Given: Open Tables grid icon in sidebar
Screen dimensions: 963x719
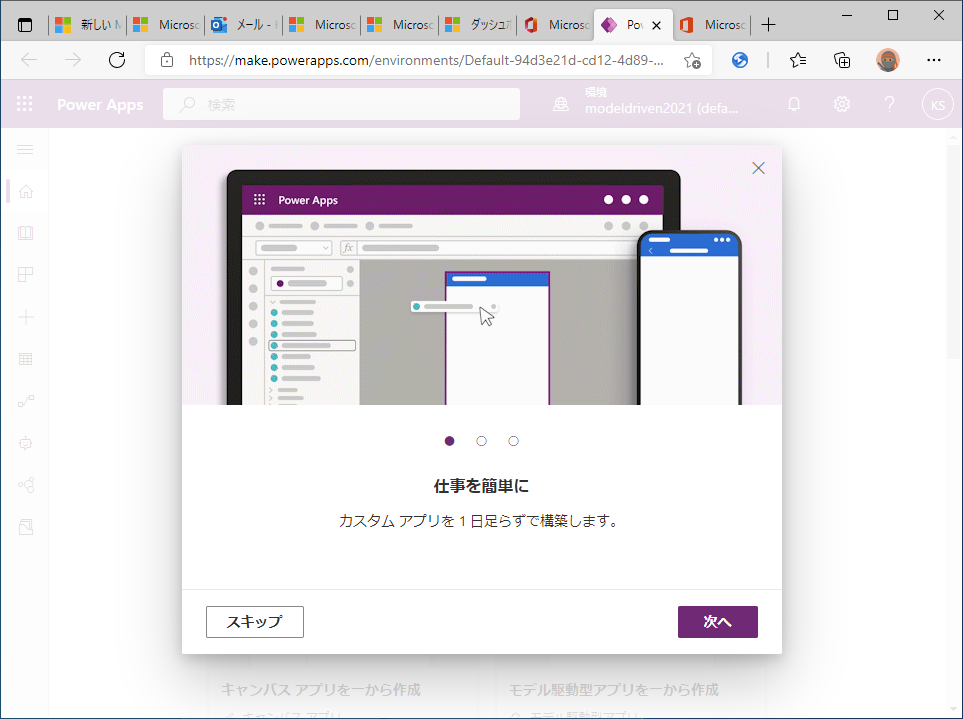Looking at the screenshot, I should pyautogui.click(x=26, y=359).
